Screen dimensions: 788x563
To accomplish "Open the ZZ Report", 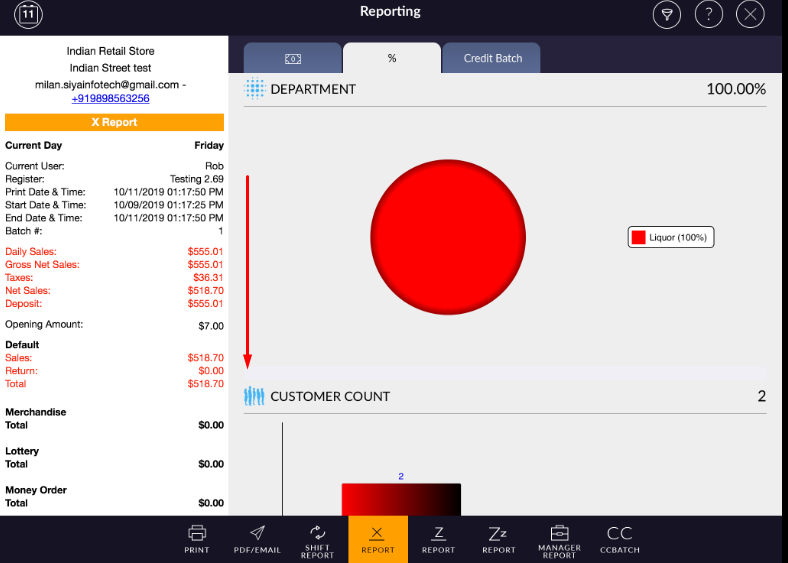I will coord(499,539).
